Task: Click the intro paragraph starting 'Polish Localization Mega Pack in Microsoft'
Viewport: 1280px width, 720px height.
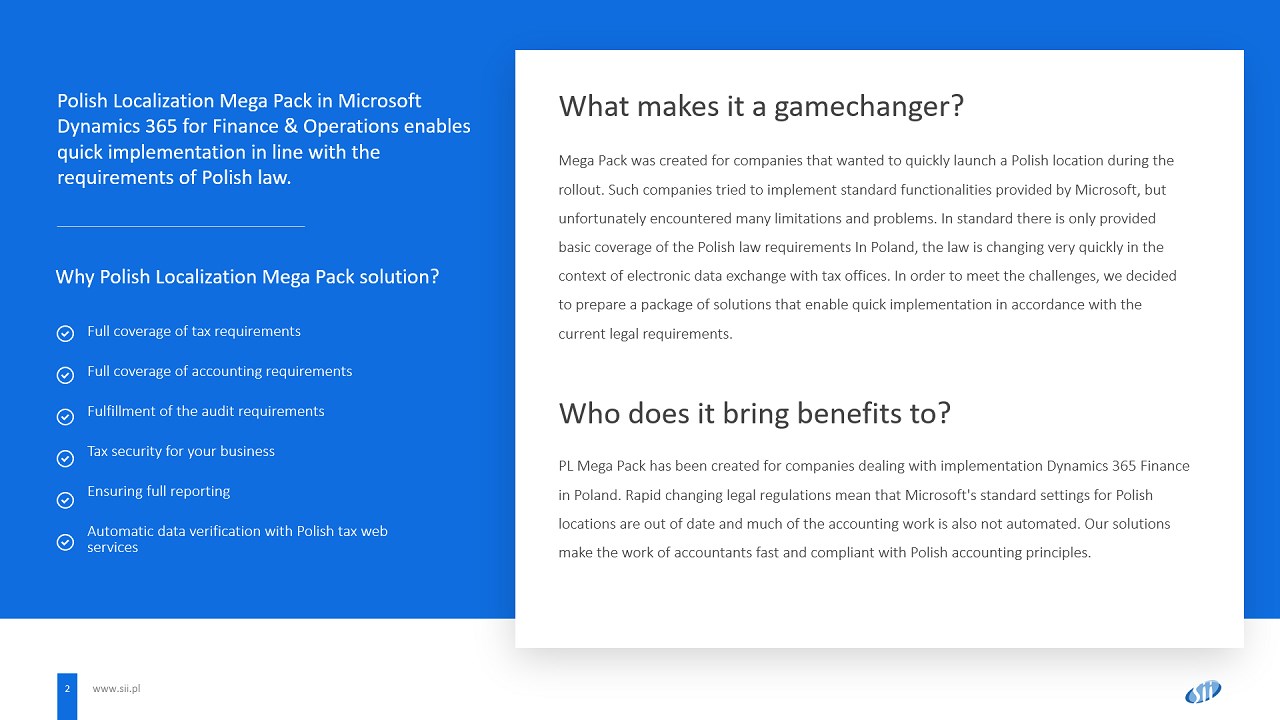Action: pos(264,139)
